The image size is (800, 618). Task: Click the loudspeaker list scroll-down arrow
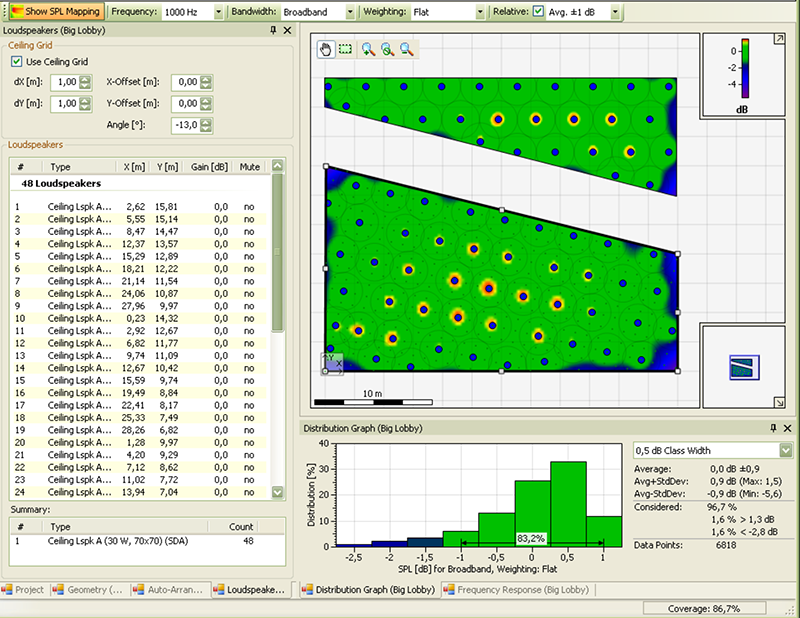[x=278, y=492]
